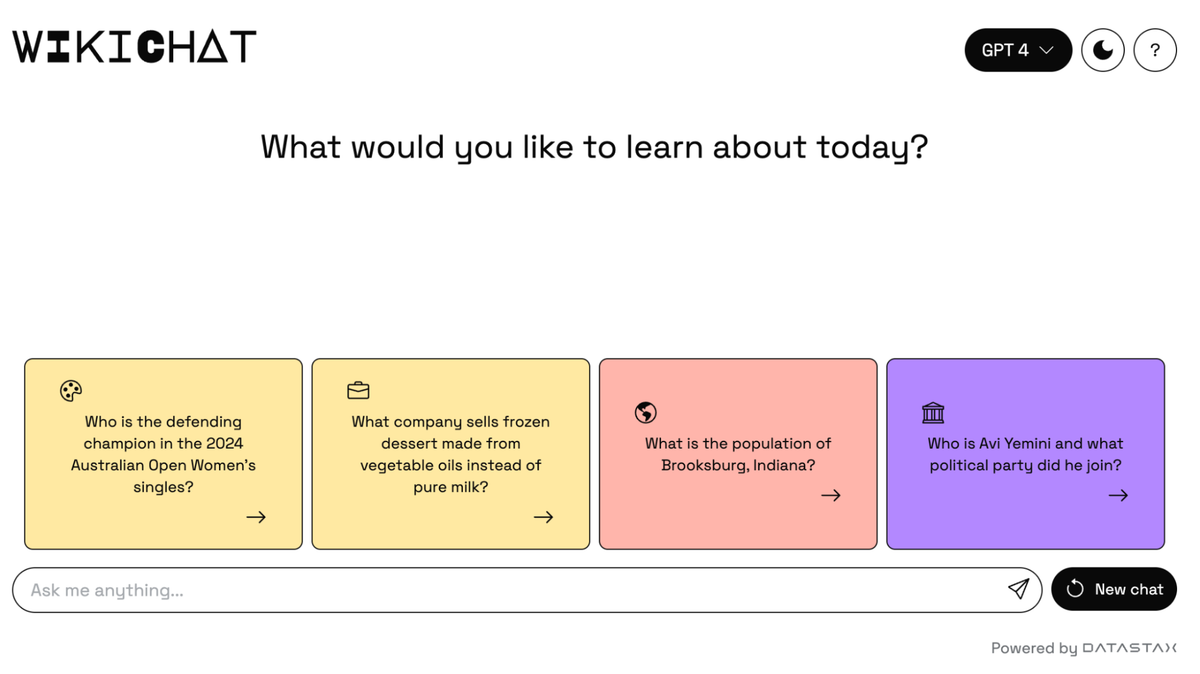
Task: Click the palette icon on Australian Open card
Action: tap(71, 390)
